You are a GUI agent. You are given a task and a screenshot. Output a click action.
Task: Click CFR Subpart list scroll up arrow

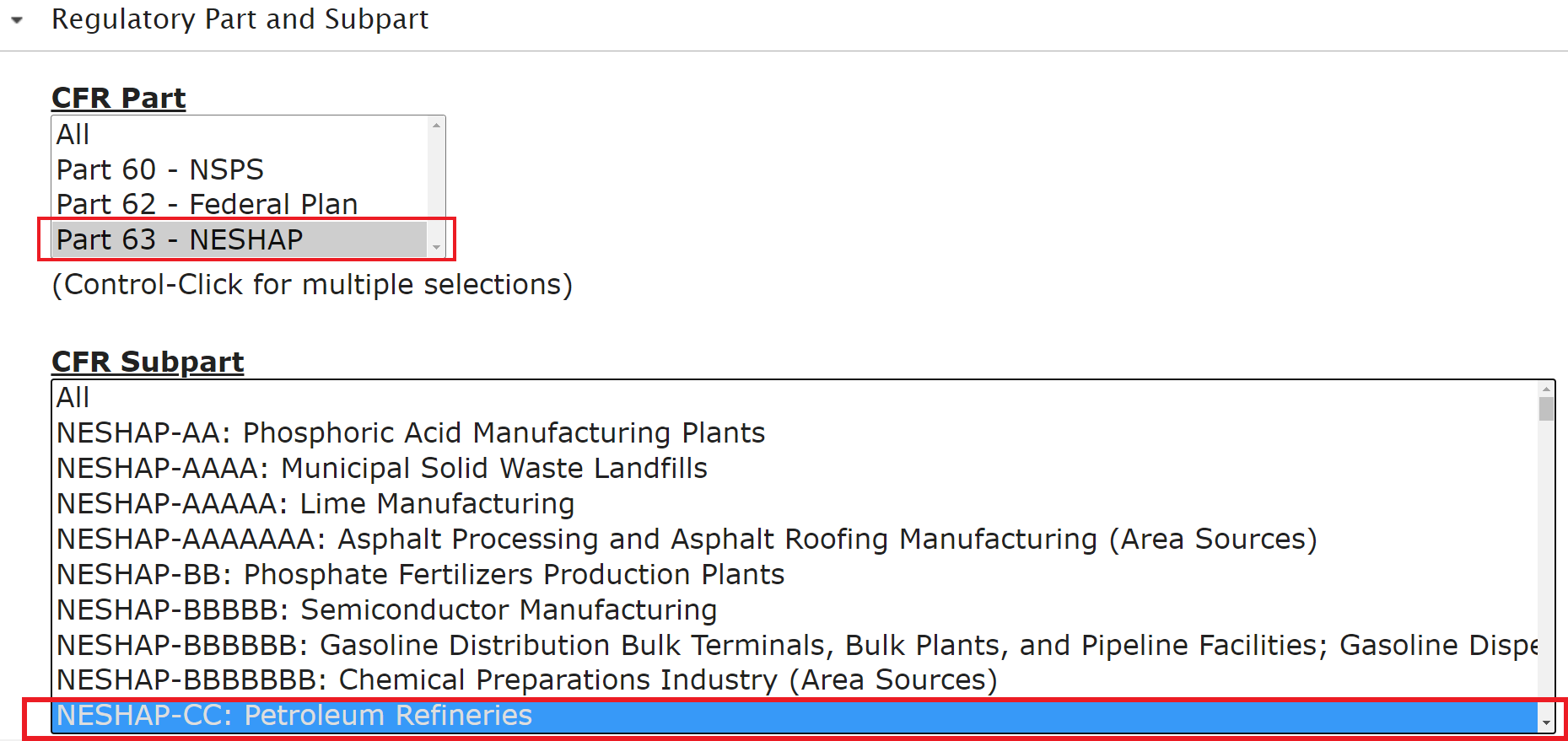pos(1546,389)
